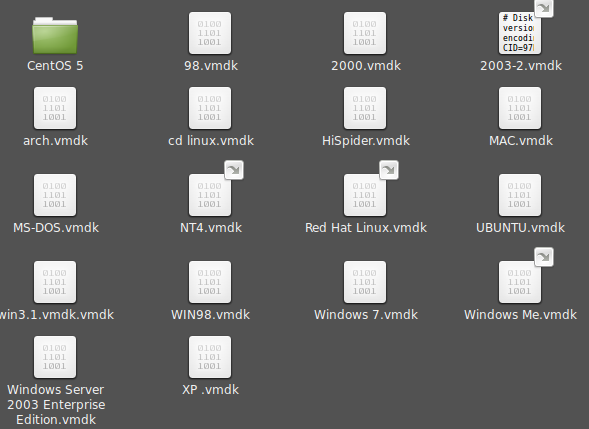Click the symlink arrow emblem on Red Hat Linux.vmdk

click(x=389, y=170)
